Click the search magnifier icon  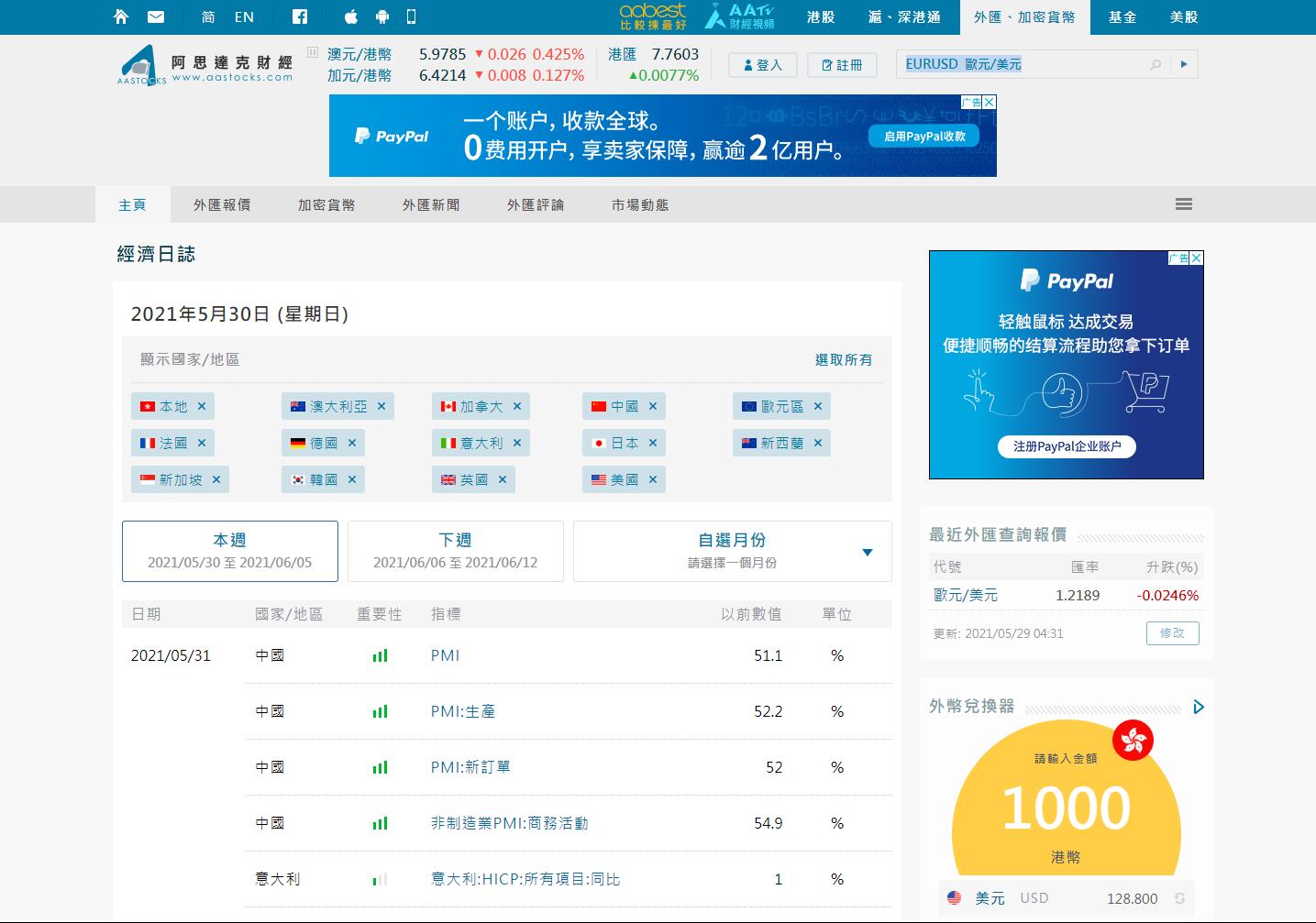click(x=1156, y=64)
